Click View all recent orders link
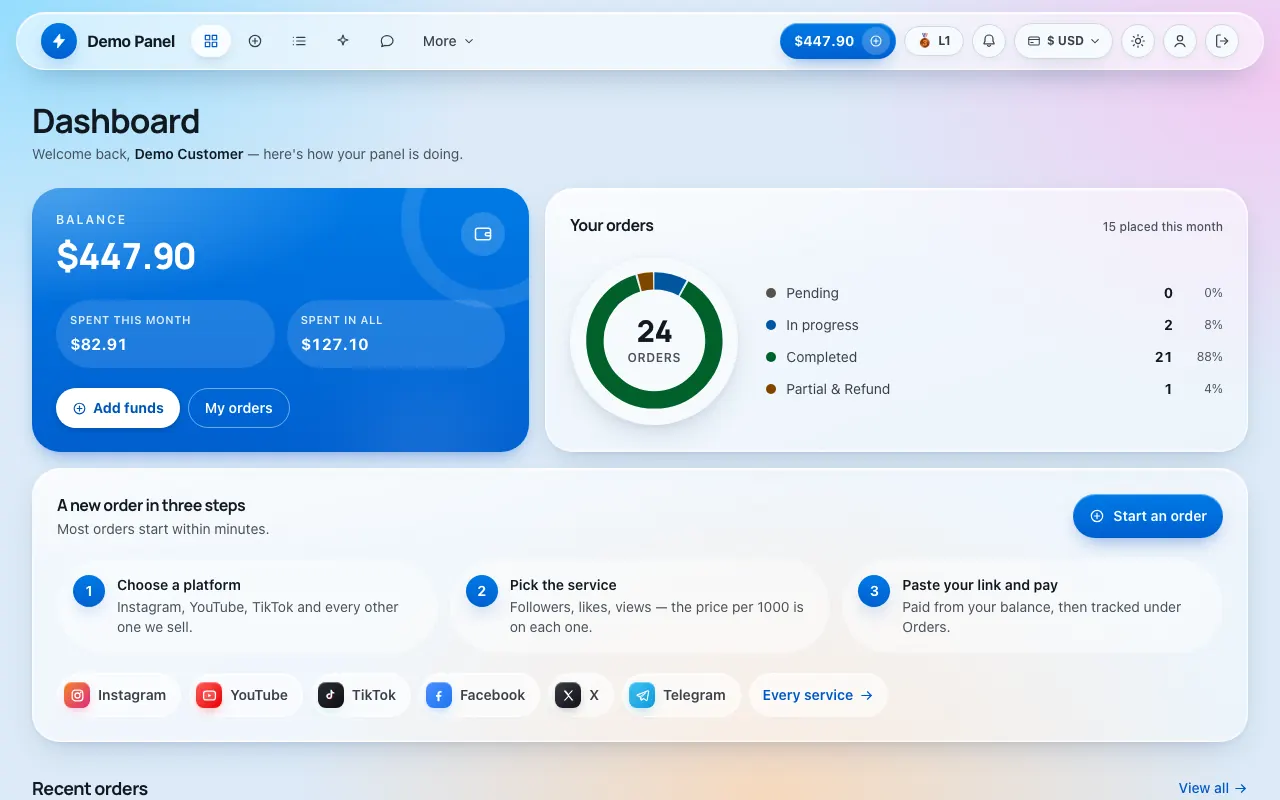The width and height of the screenshot is (1280, 800). 1213,788
